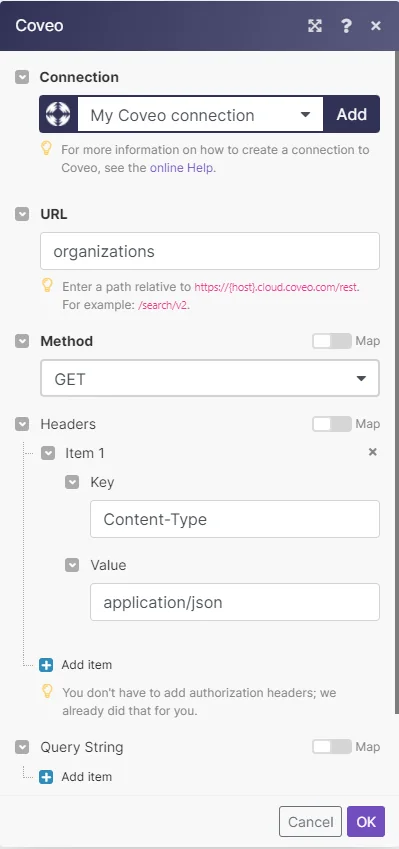Click the URL input field containing organizations
The image size is (399, 849).
point(210,251)
